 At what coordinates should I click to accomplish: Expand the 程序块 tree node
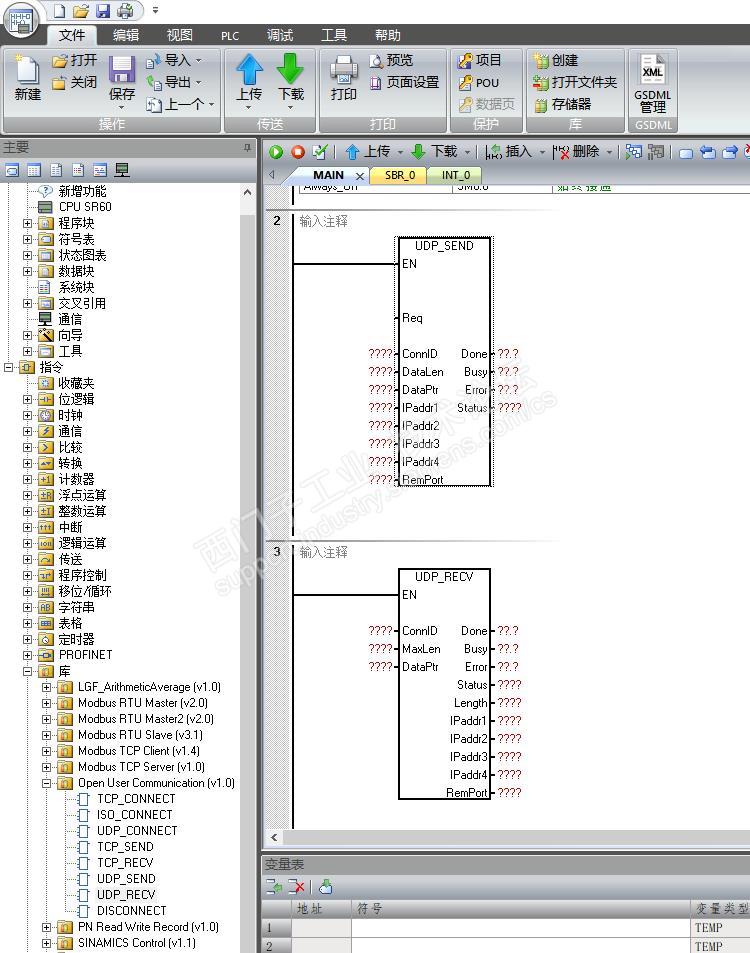(x=28, y=223)
